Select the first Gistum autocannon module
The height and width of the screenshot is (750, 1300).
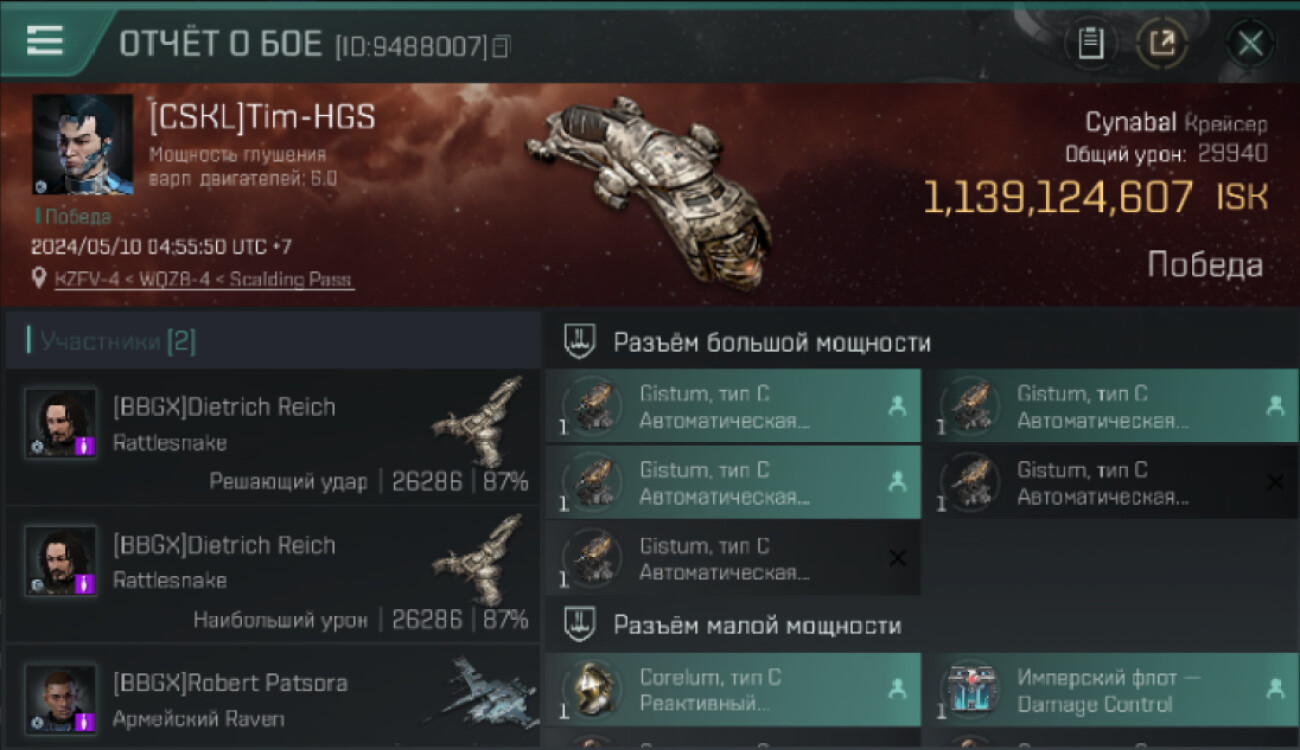click(x=733, y=406)
